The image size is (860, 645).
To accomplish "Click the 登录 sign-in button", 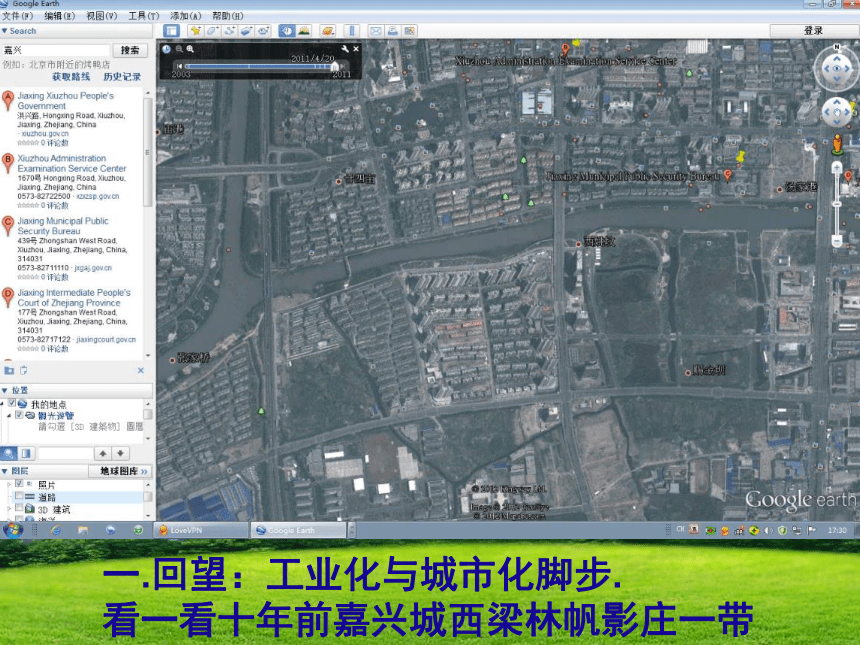I will (x=813, y=31).
